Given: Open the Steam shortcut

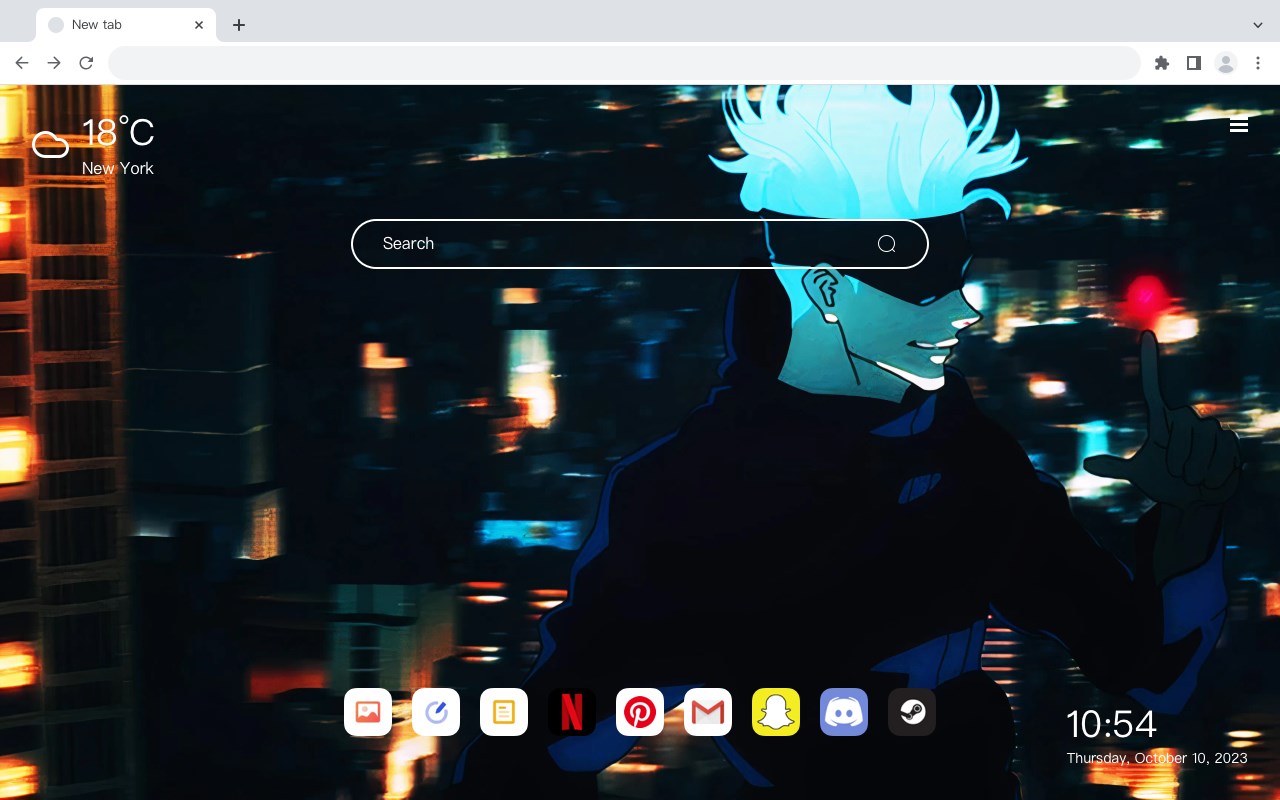Looking at the screenshot, I should tap(912, 712).
